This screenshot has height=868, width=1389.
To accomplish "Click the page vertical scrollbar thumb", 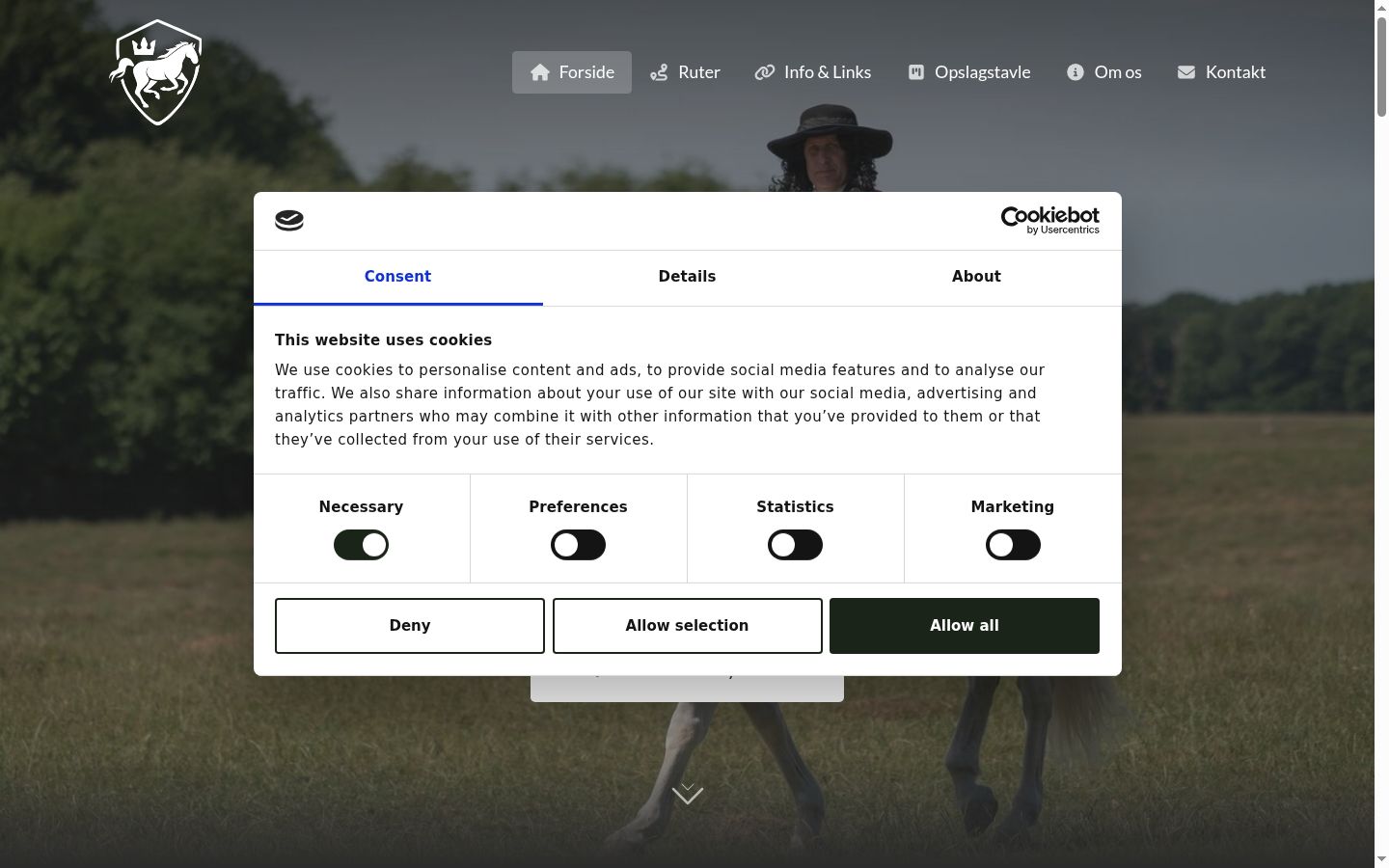I will pos(1381,66).
